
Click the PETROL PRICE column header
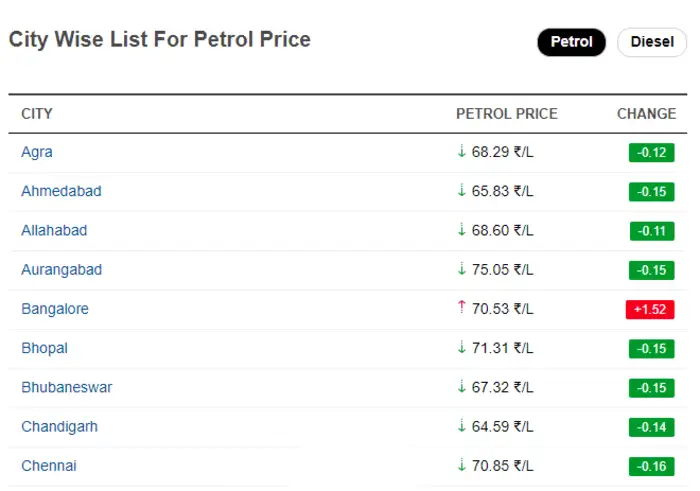point(506,114)
